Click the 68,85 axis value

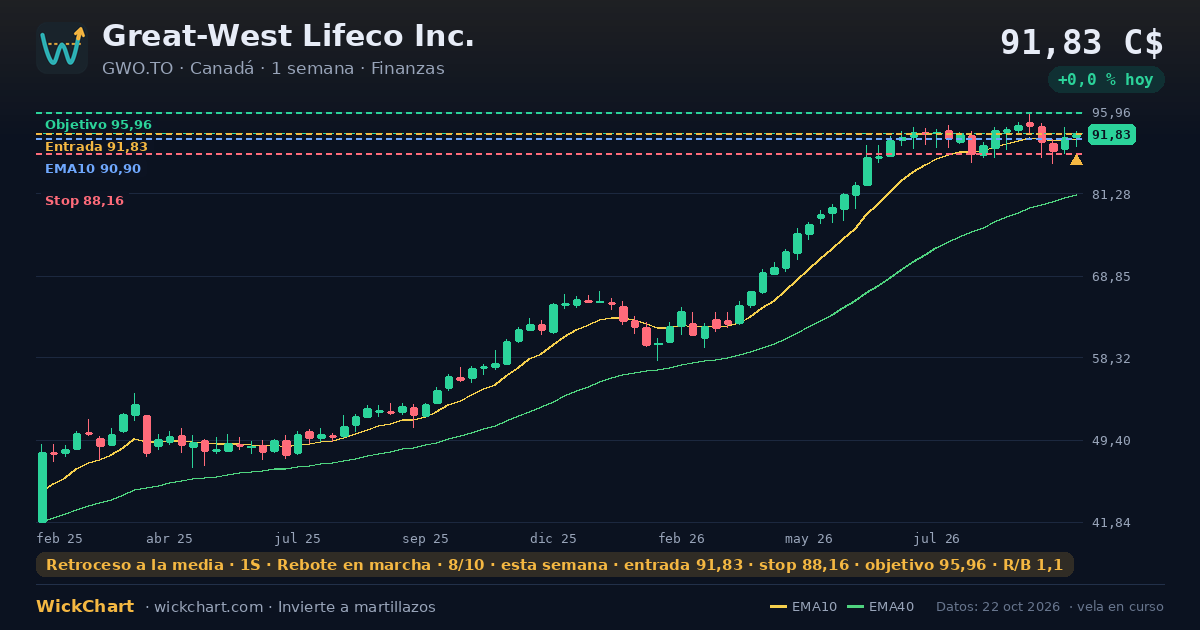click(1111, 276)
